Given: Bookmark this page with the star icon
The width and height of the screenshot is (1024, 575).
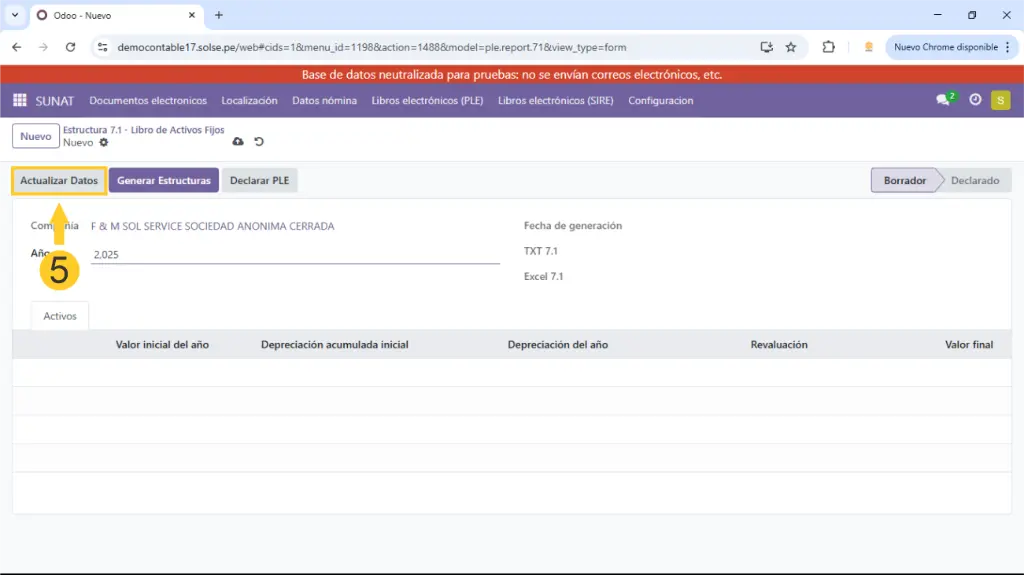Looking at the screenshot, I should (791, 47).
